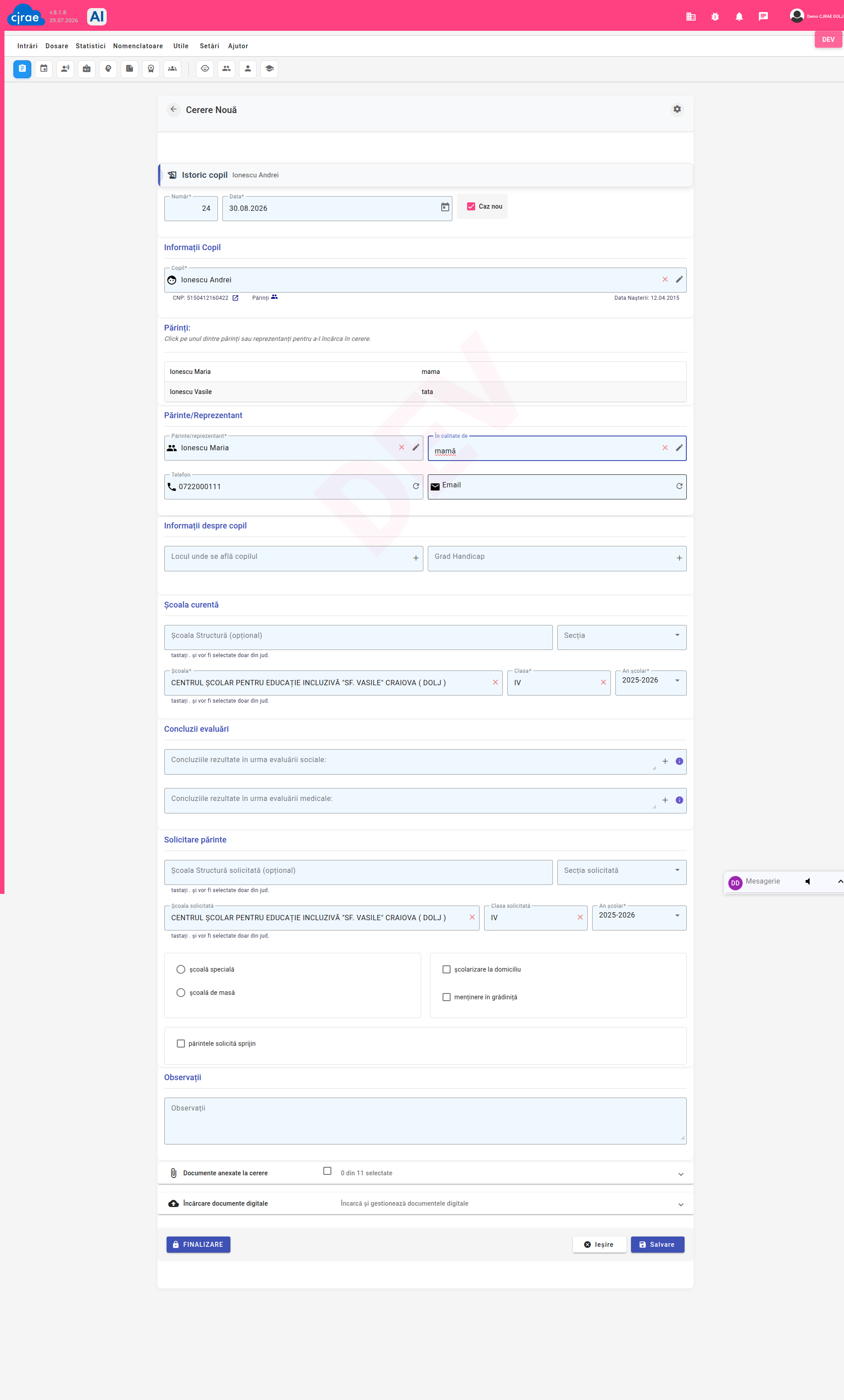Tick școlarizare la domiciliu checkbox
The width and height of the screenshot is (844, 1400).
[447, 969]
